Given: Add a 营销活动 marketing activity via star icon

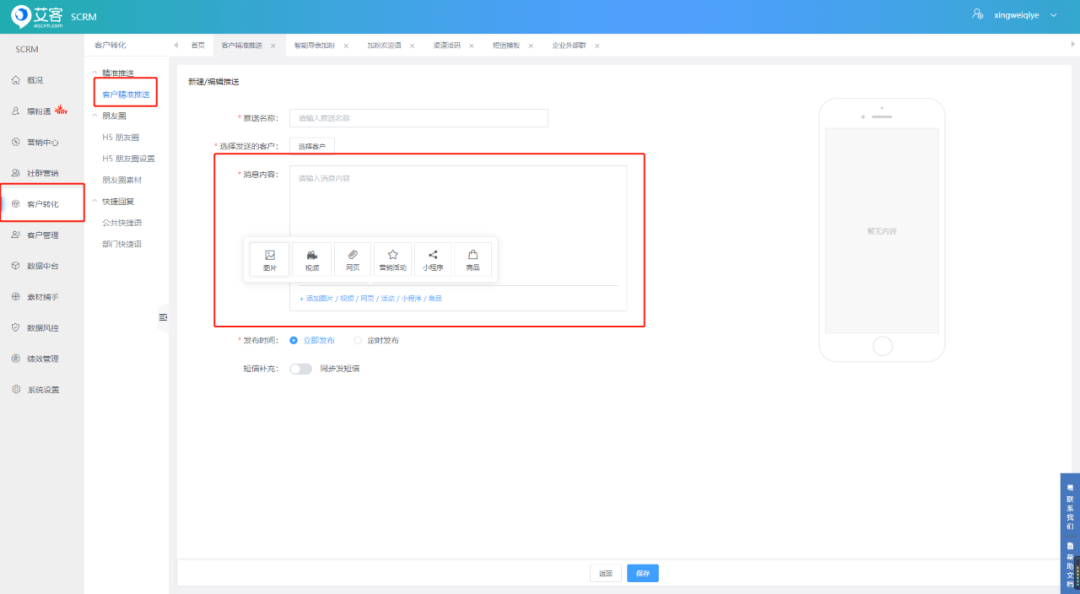Looking at the screenshot, I should click(x=393, y=259).
